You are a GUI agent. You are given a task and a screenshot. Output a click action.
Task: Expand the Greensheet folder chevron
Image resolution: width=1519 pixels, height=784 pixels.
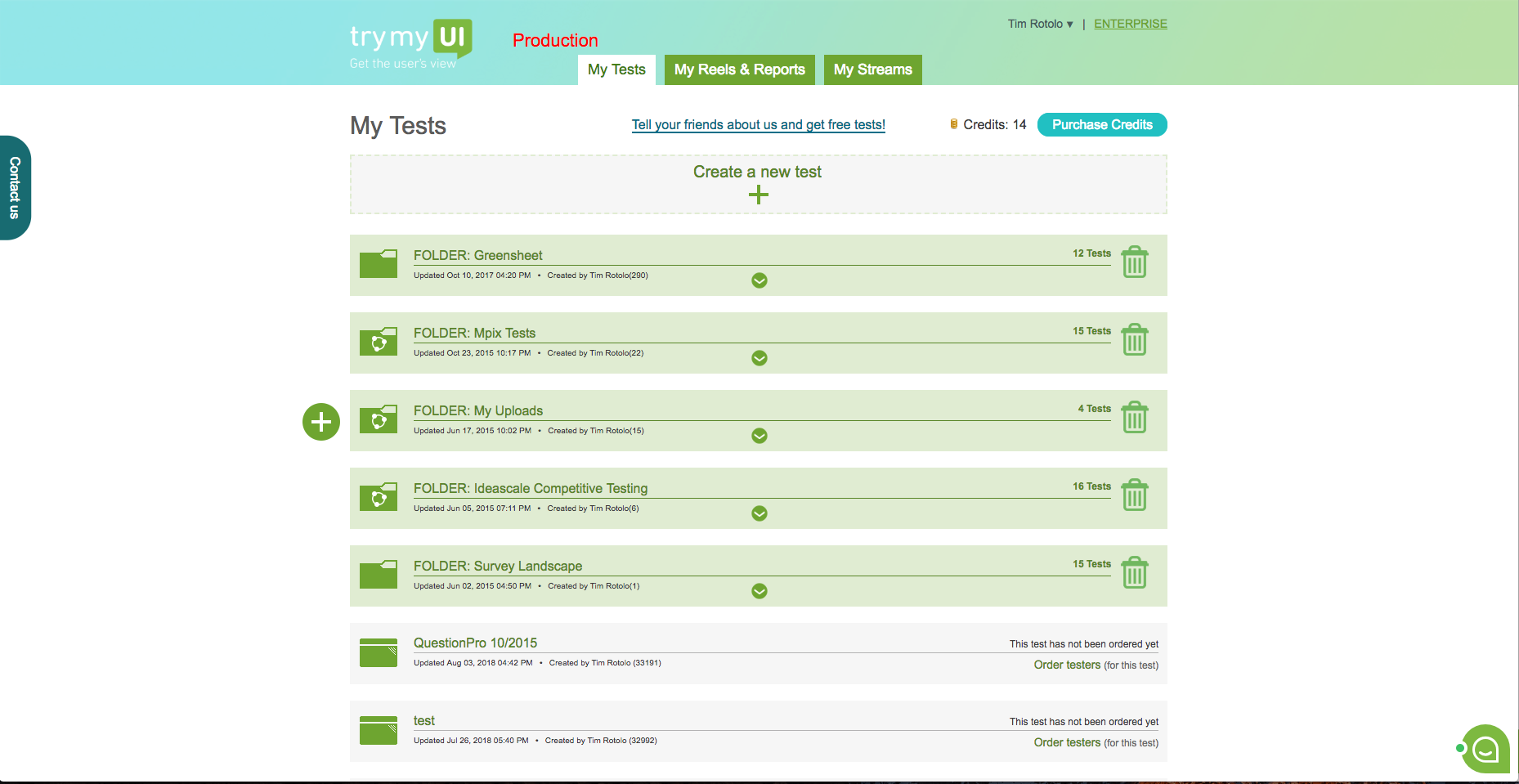759,280
